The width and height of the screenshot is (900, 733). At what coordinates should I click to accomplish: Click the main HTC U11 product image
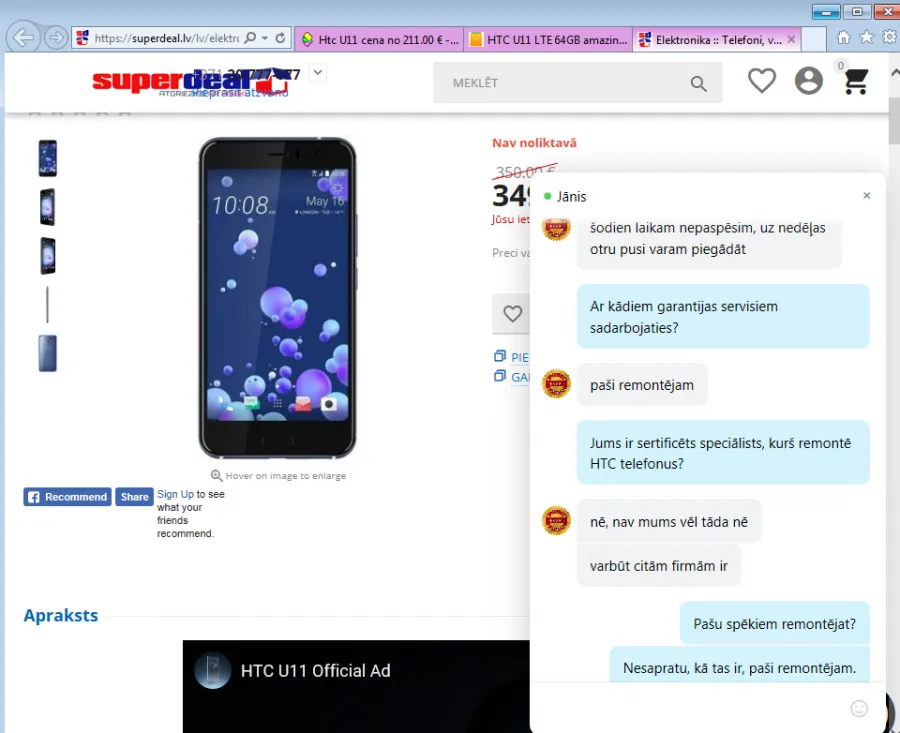click(277, 297)
